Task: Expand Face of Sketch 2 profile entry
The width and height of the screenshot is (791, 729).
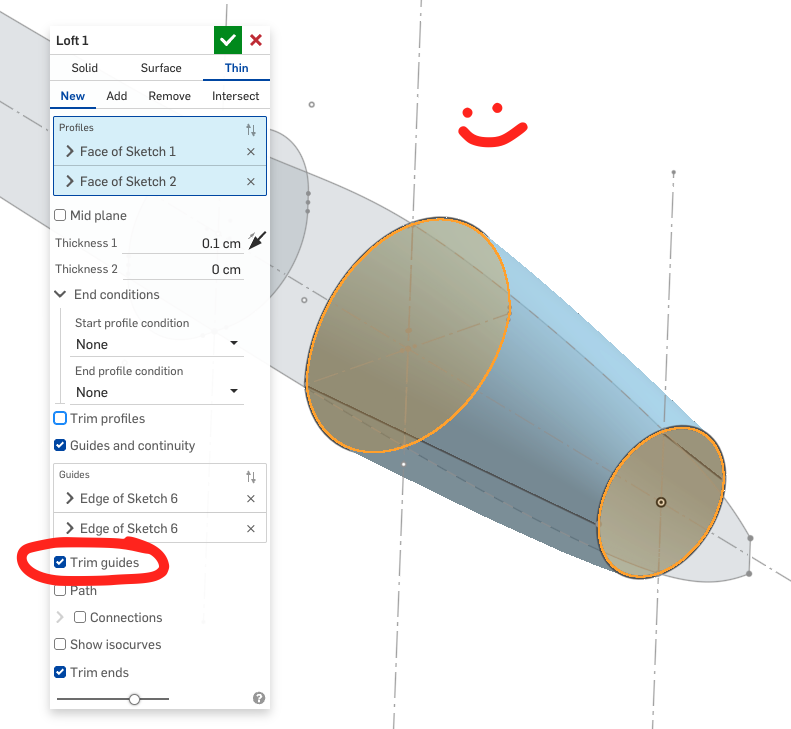Action: tap(70, 181)
